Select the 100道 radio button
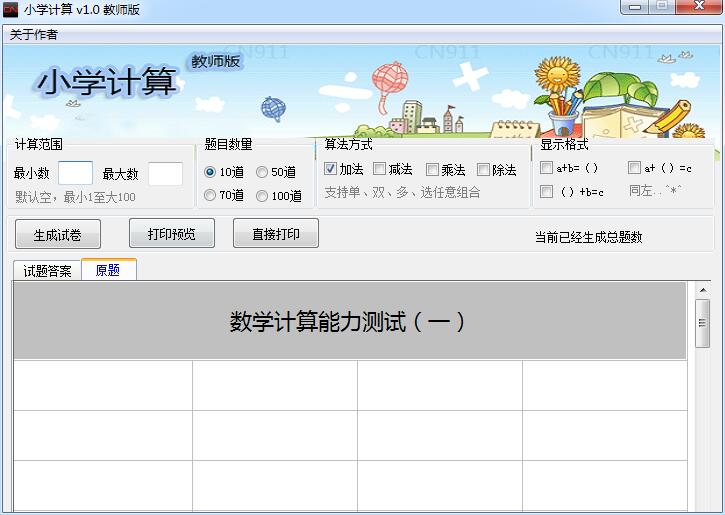Image resolution: width=725 pixels, height=515 pixels. tap(262, 196)
